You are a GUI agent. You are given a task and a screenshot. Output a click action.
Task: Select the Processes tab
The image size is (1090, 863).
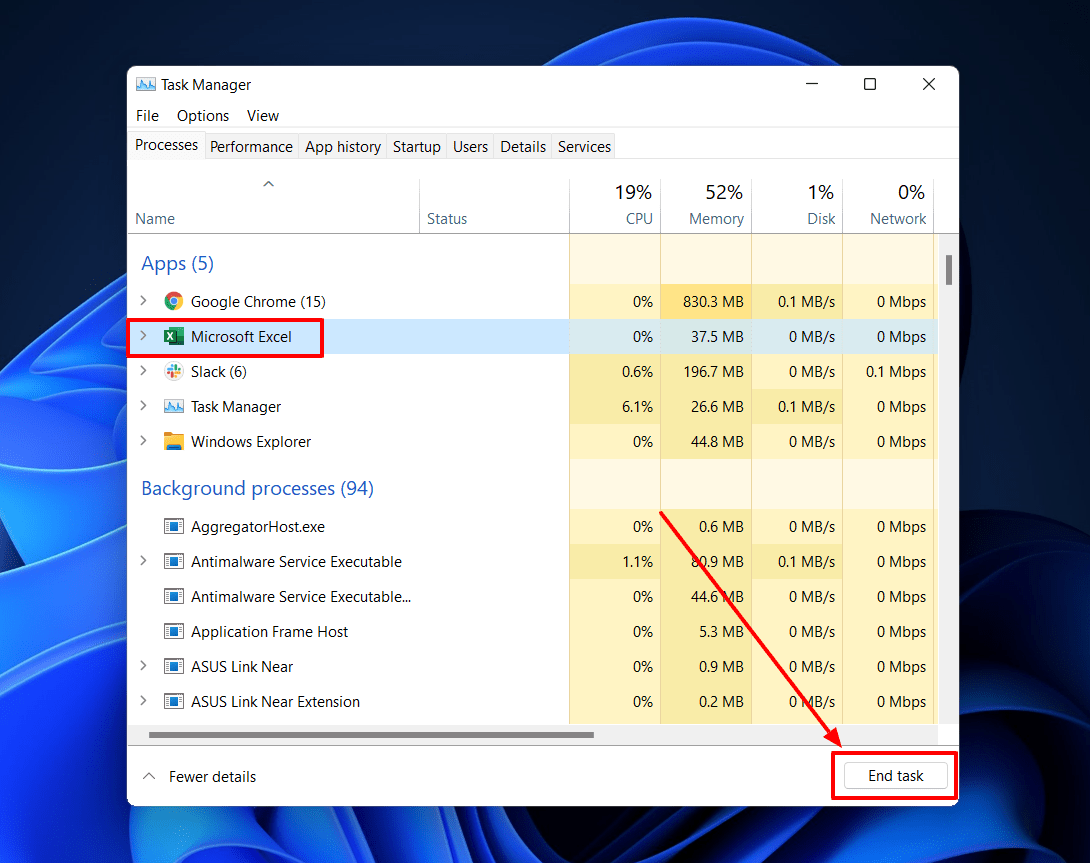point(166,145)
